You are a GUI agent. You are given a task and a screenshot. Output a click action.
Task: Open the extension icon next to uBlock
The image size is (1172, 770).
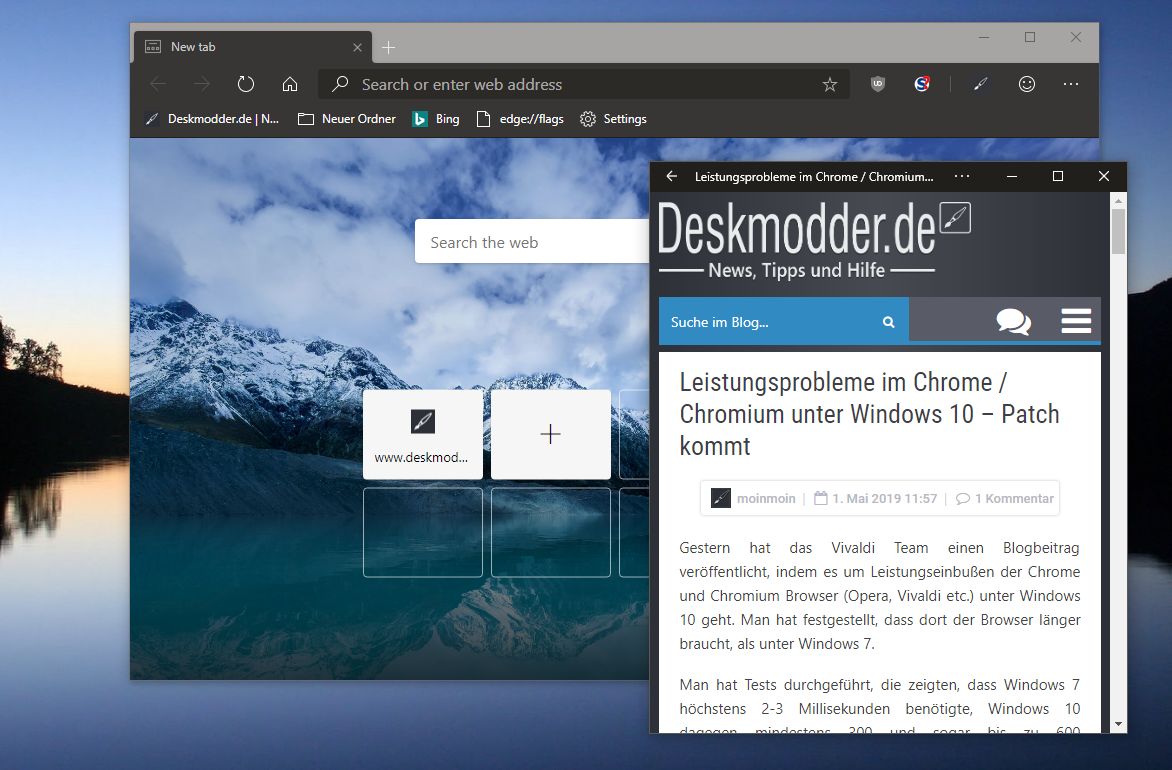[922, 84]
